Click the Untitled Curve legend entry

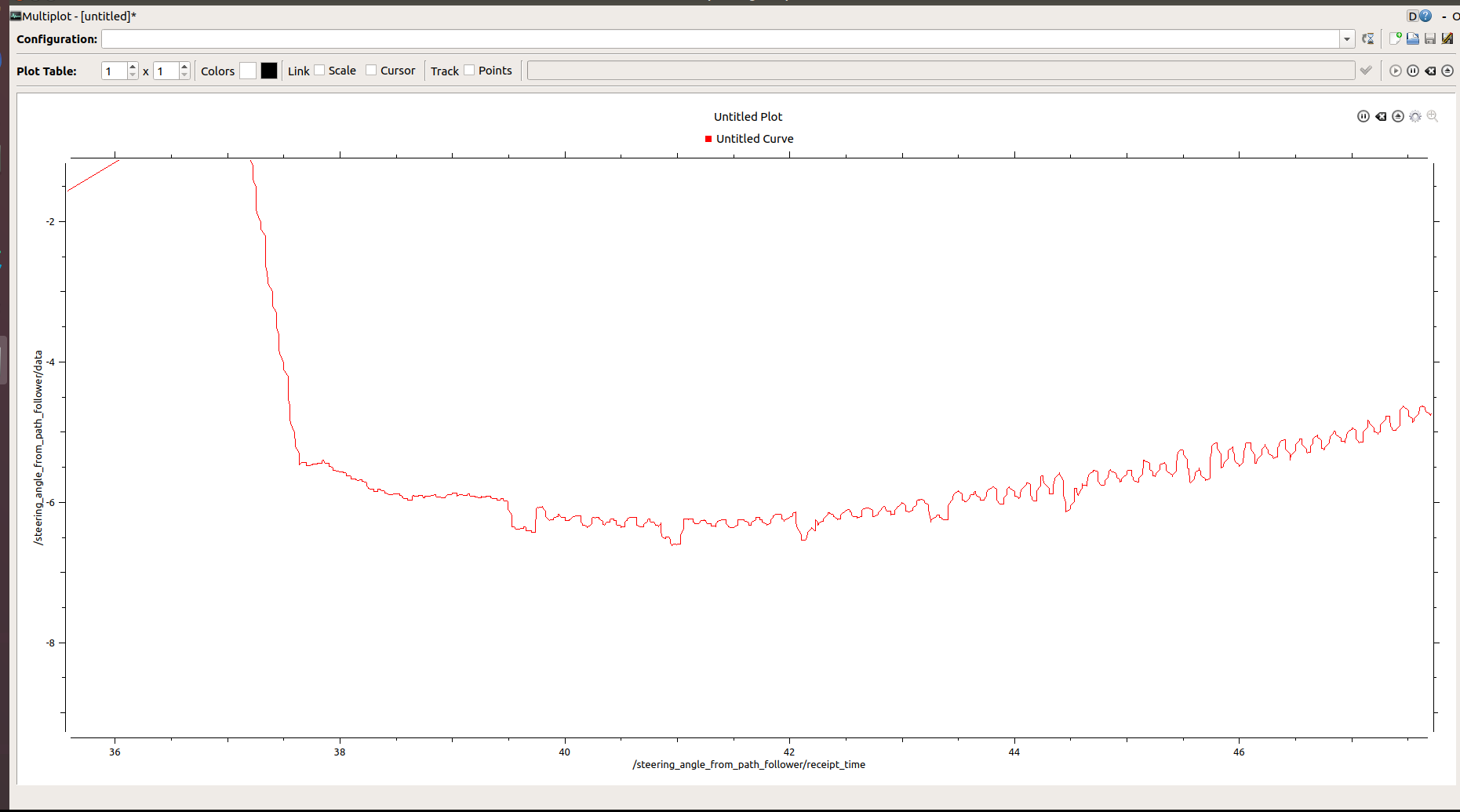pyautogui.click(x=749, y=139)
